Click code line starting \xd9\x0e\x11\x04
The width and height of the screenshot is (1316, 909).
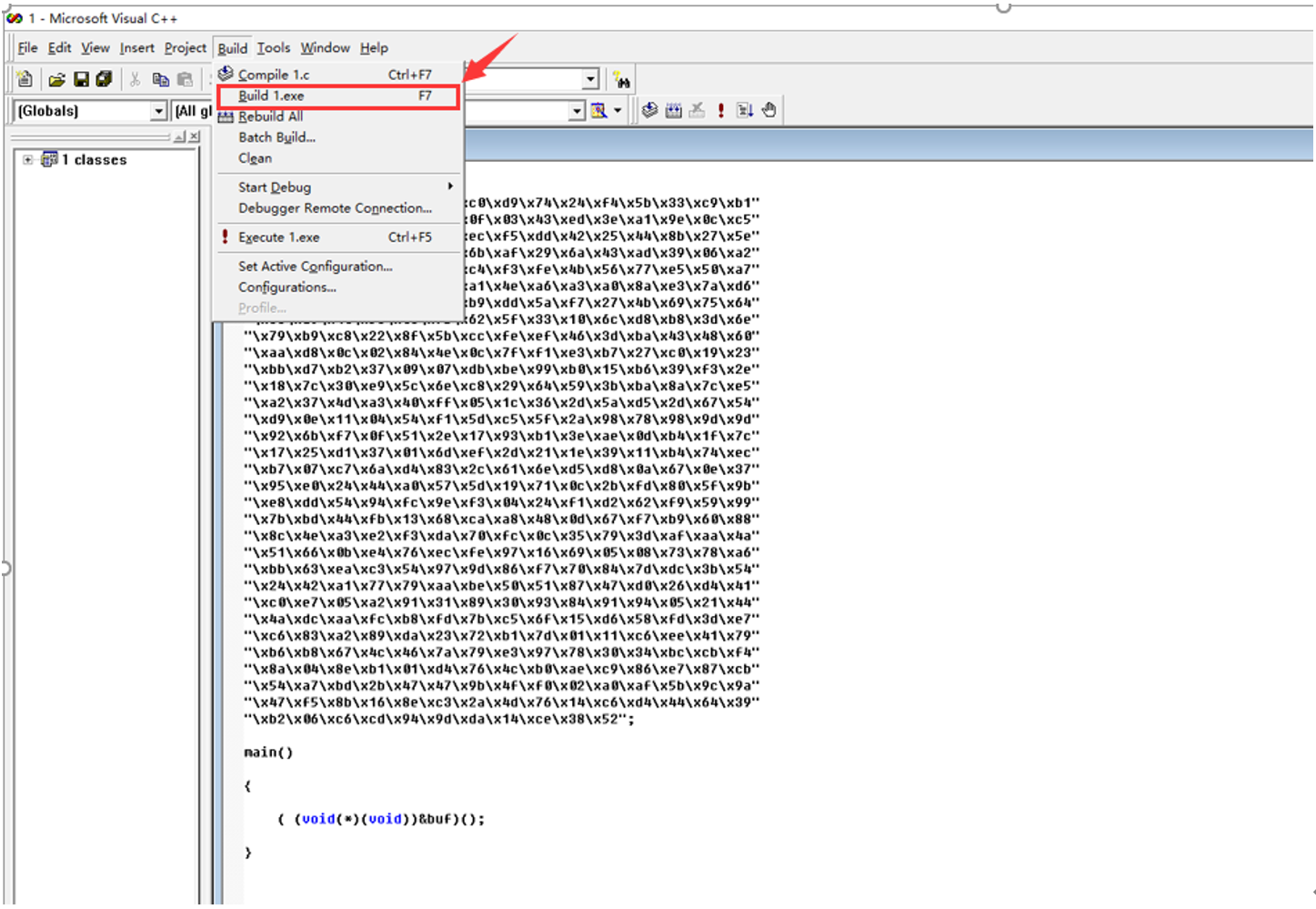pyautogui.click(x=502, y=419)
